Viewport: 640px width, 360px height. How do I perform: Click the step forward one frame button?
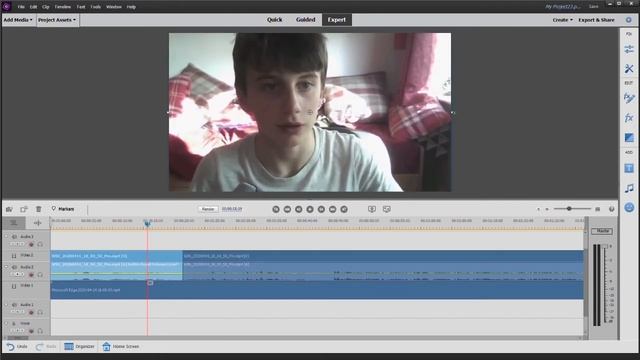(x=321, y=209)
